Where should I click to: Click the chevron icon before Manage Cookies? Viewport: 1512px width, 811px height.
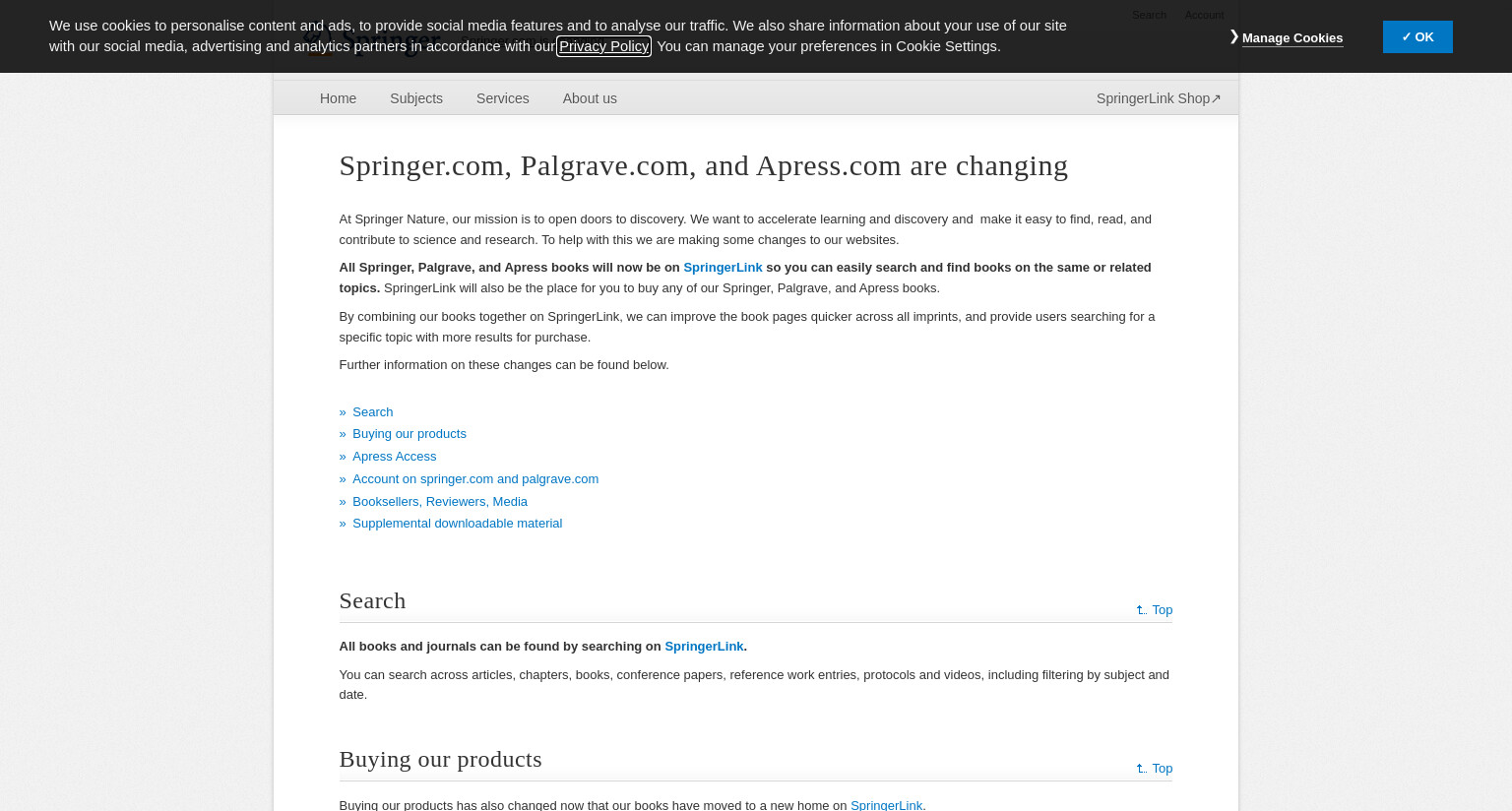point(1233,36)
